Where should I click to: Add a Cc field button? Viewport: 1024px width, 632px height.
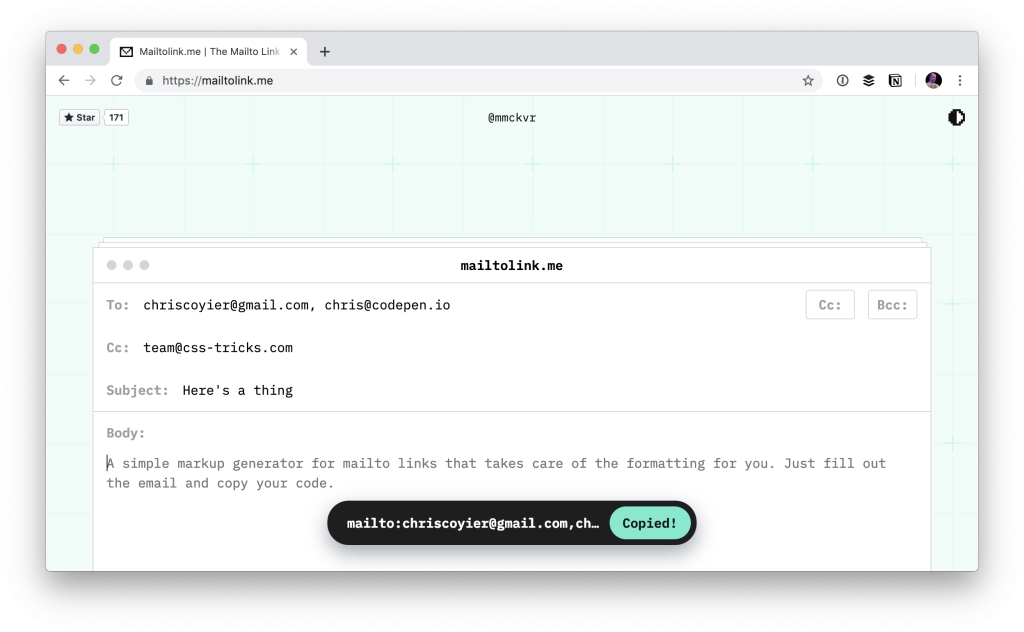coord(830,305)
